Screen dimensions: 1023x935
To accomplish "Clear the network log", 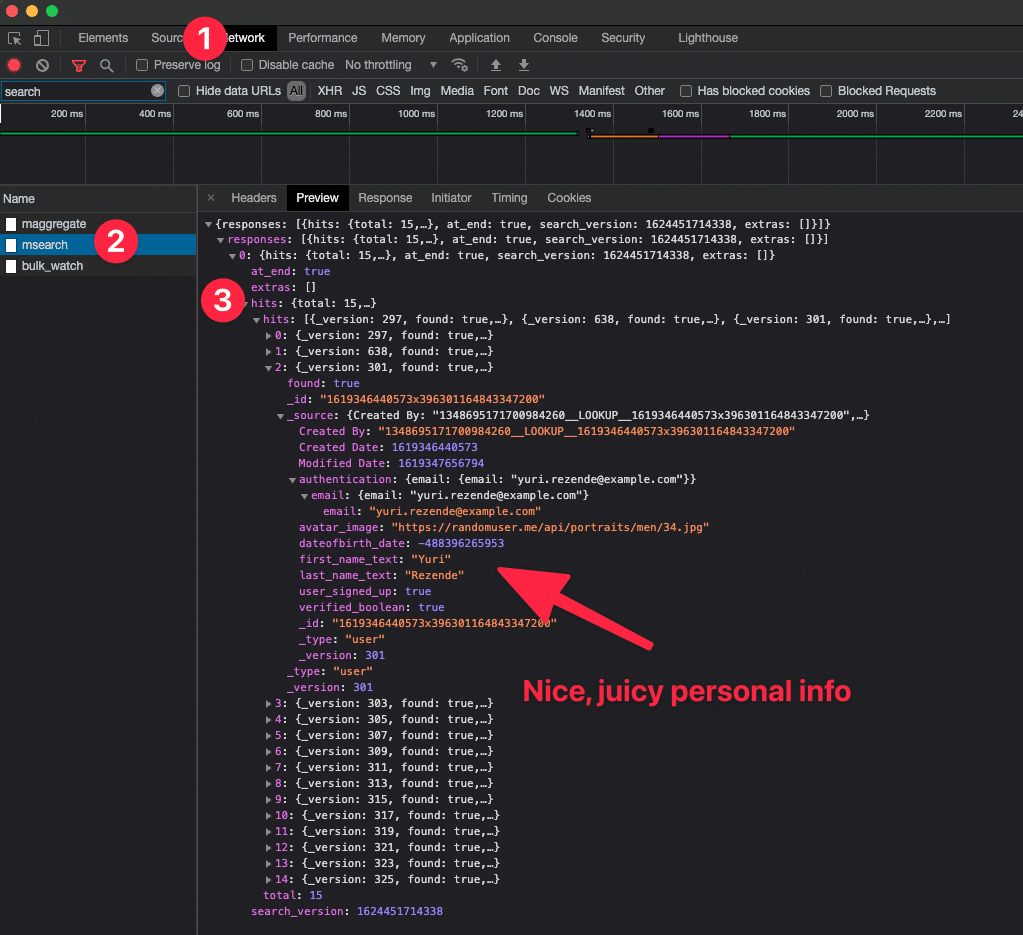I will 42,65.
